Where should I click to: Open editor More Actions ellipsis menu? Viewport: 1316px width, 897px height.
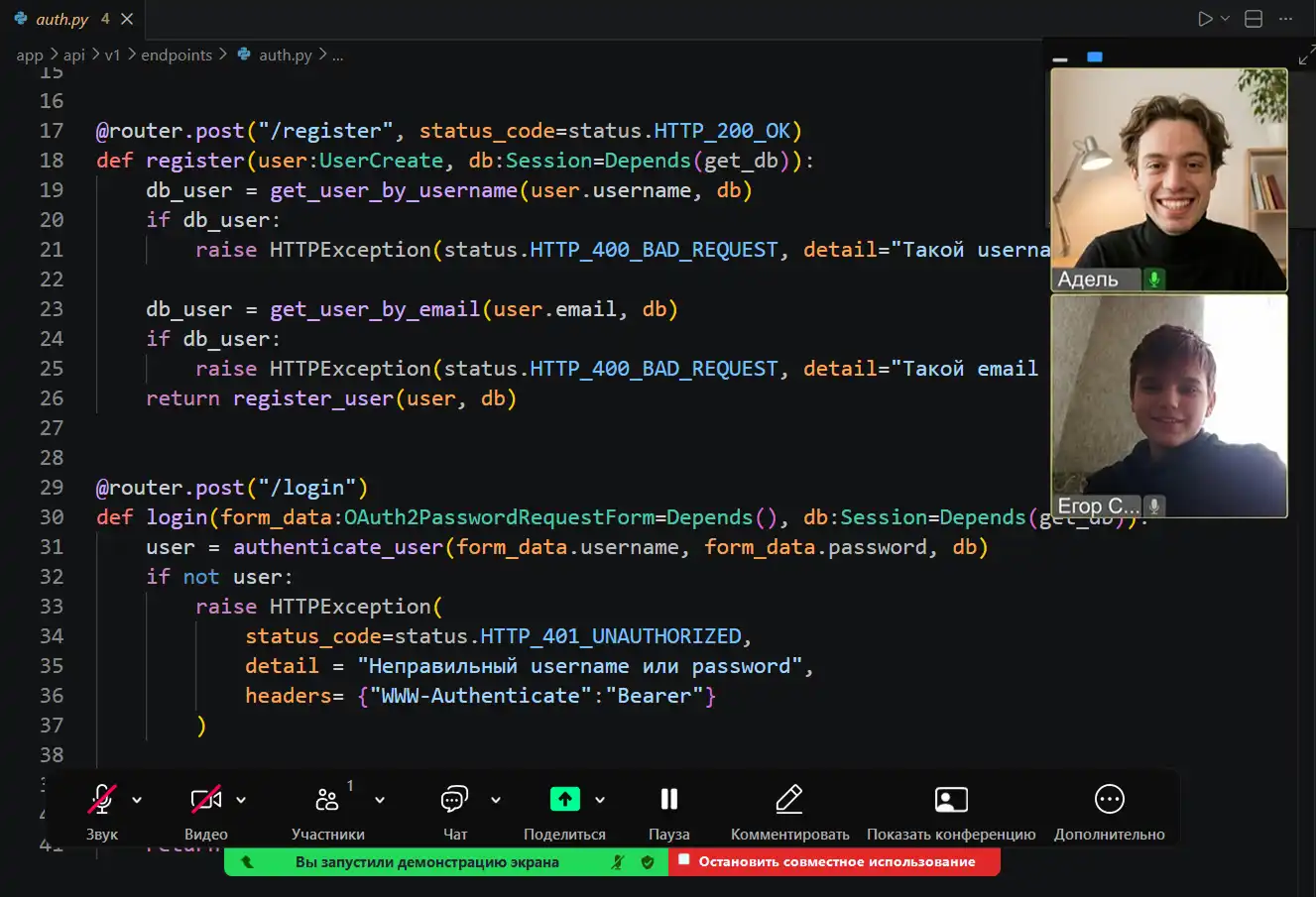(x=1286, y=19)
